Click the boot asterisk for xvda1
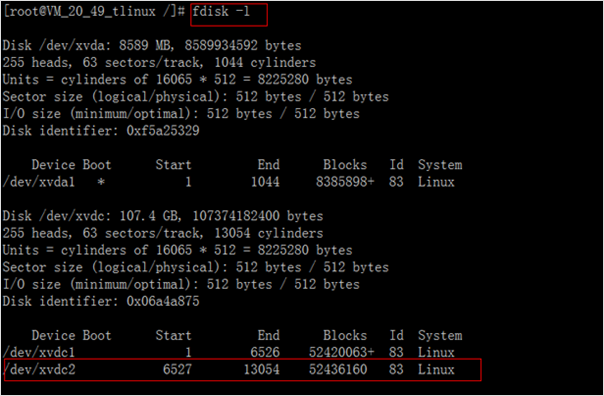The height and width of the screenshot is (396, 604). tap(101, 182)
